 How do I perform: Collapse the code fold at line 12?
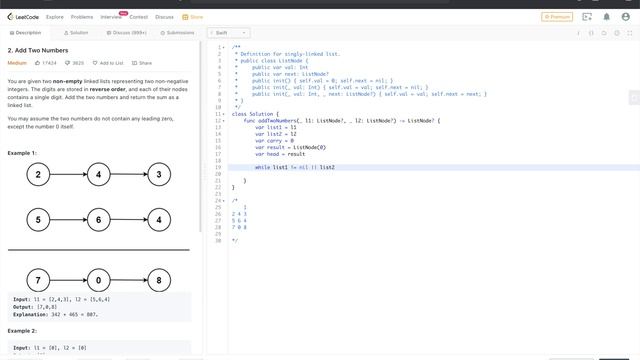(223, 121)
